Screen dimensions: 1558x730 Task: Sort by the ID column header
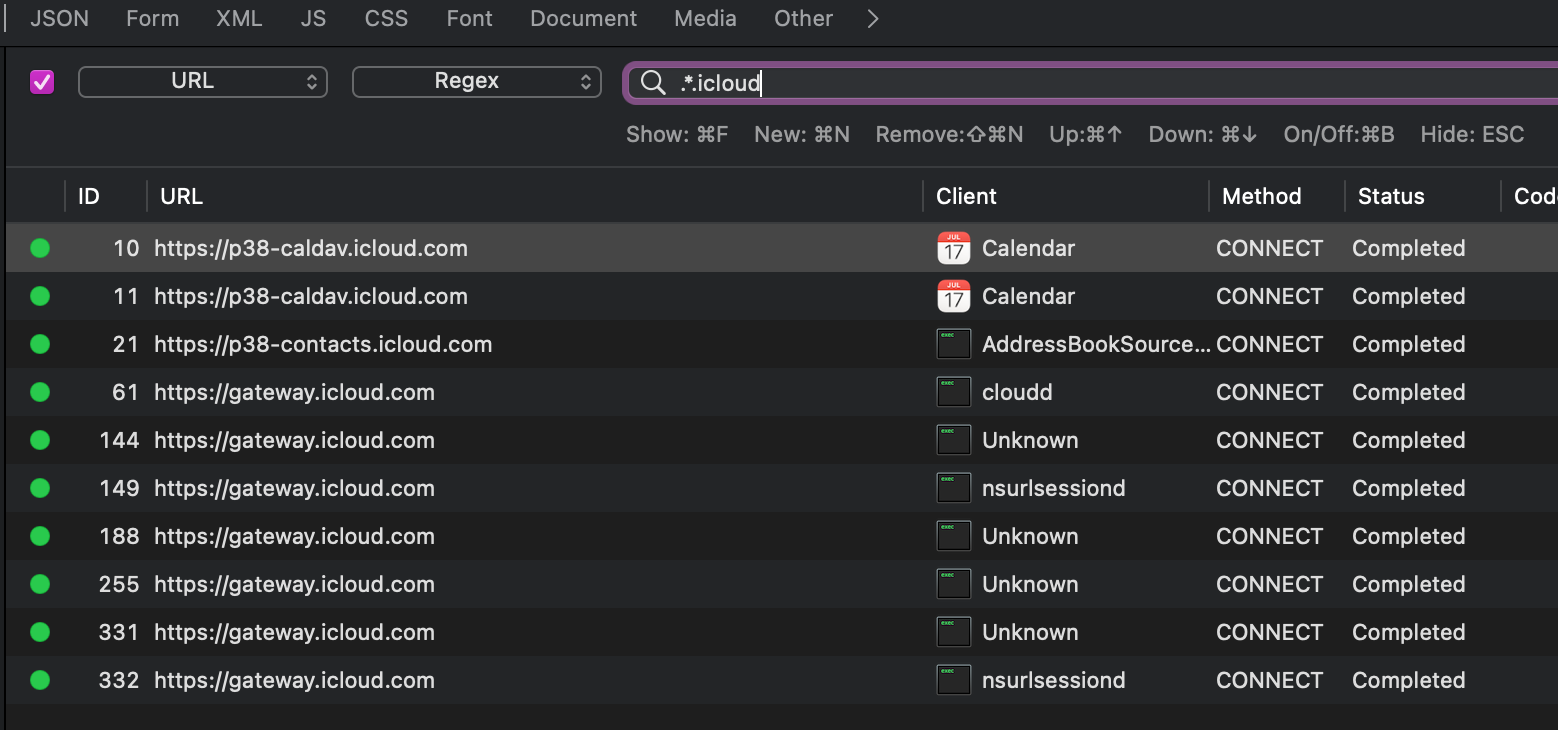tap(89, 196)
